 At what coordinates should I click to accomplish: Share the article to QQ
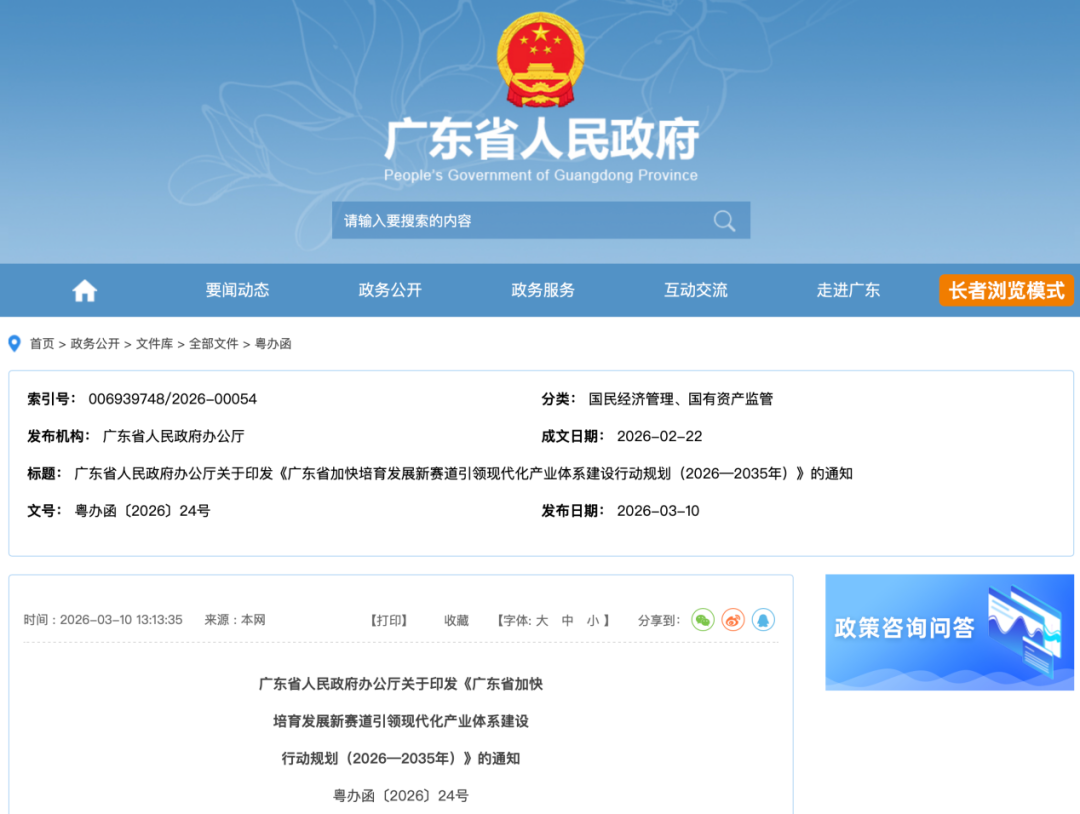pyautogui.click(x=763, y=620)
